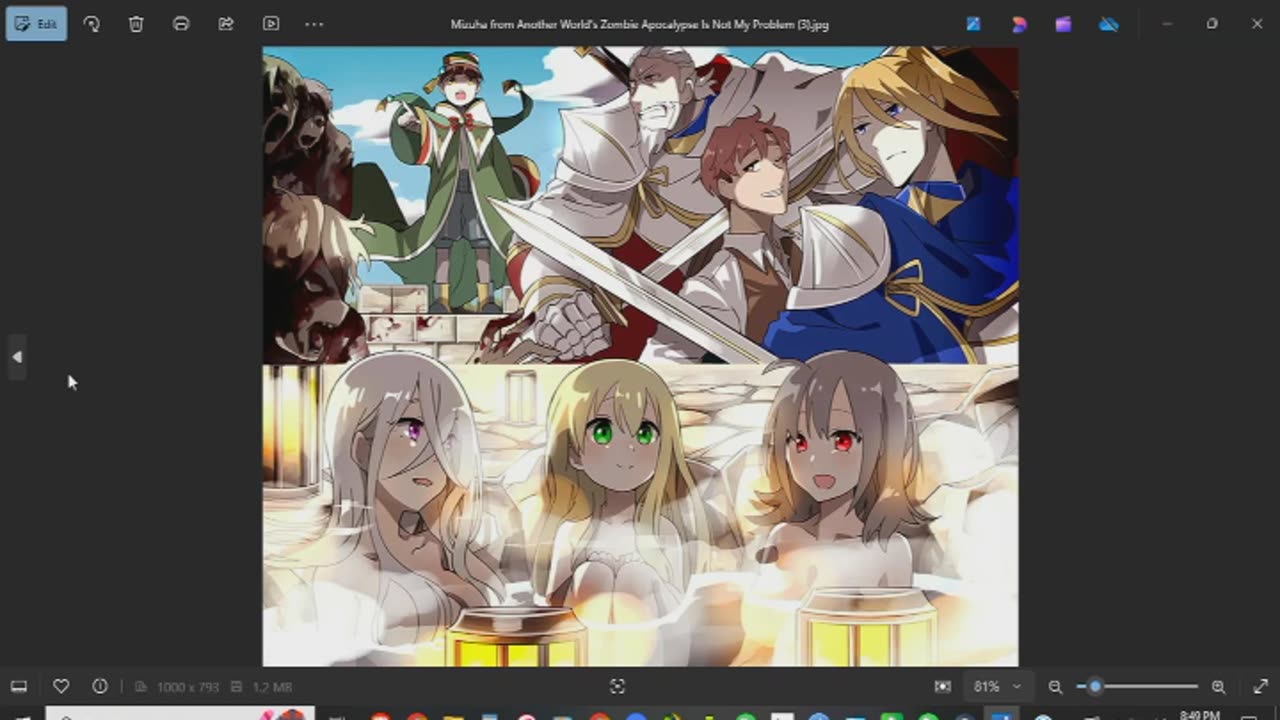Screen dimensions: 1280x720
Task: Show file info with the info icon
Action: pyautogui.click(x=100, y=687)
